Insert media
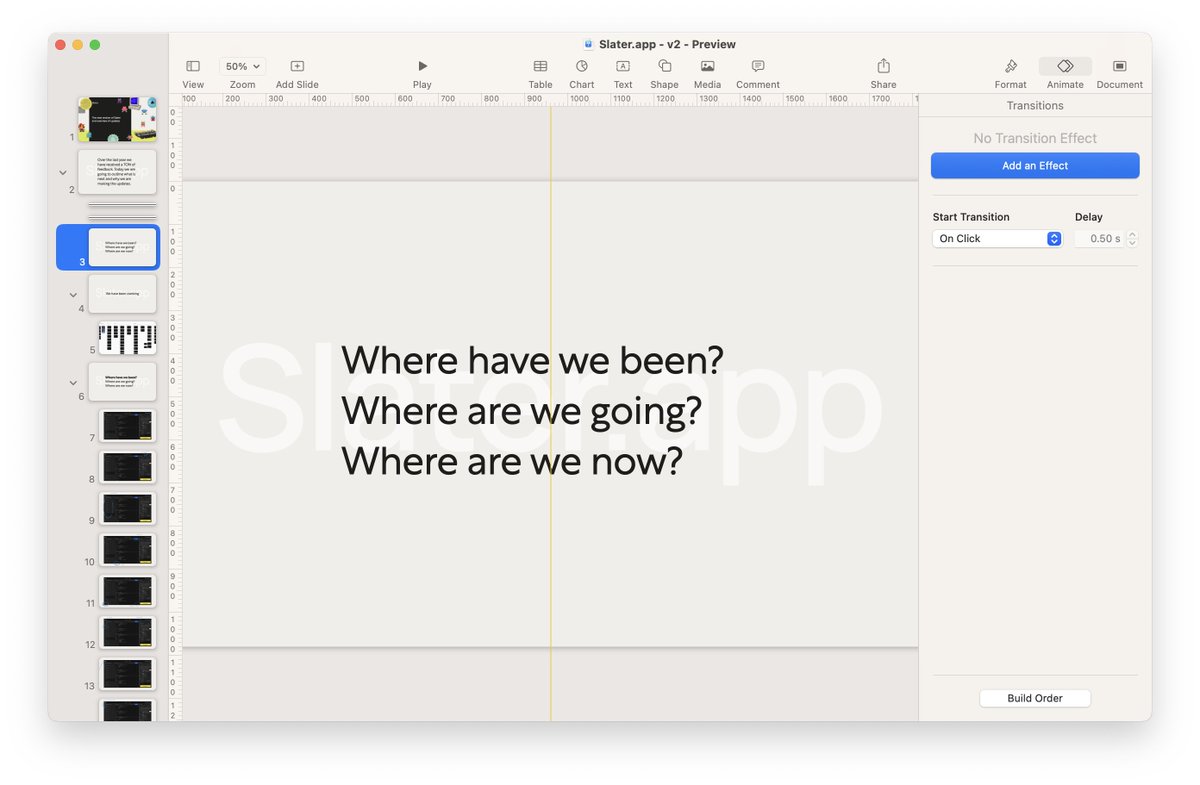This screenshot has height=785, width=1200. (x=707, y=66)
